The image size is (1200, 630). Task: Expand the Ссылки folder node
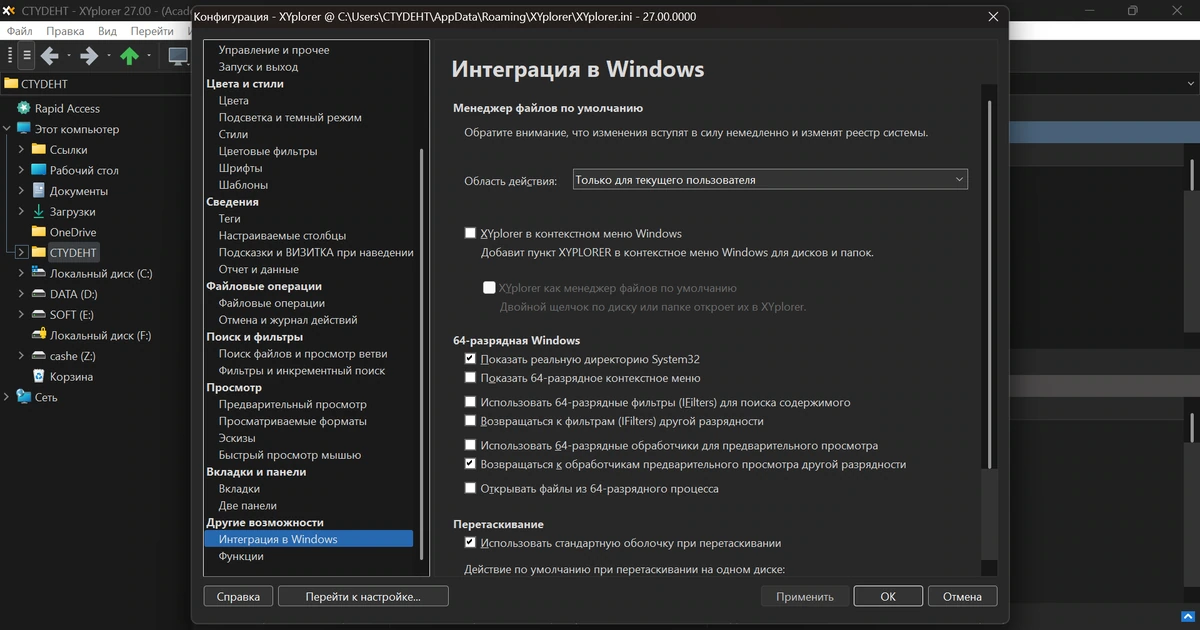pos(22,149)
